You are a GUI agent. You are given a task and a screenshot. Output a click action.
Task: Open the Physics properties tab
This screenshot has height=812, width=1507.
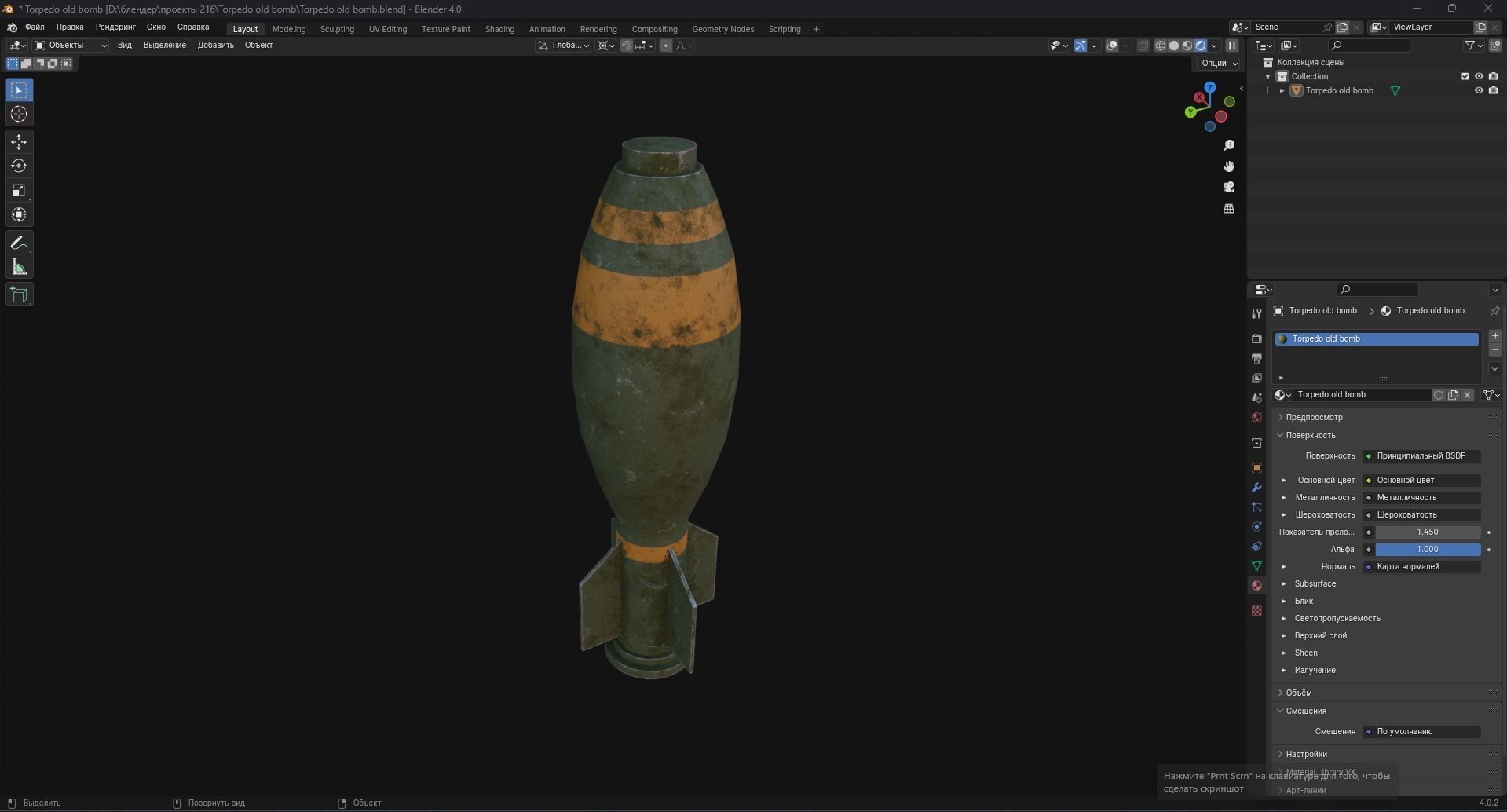(x=1256, y=526)
